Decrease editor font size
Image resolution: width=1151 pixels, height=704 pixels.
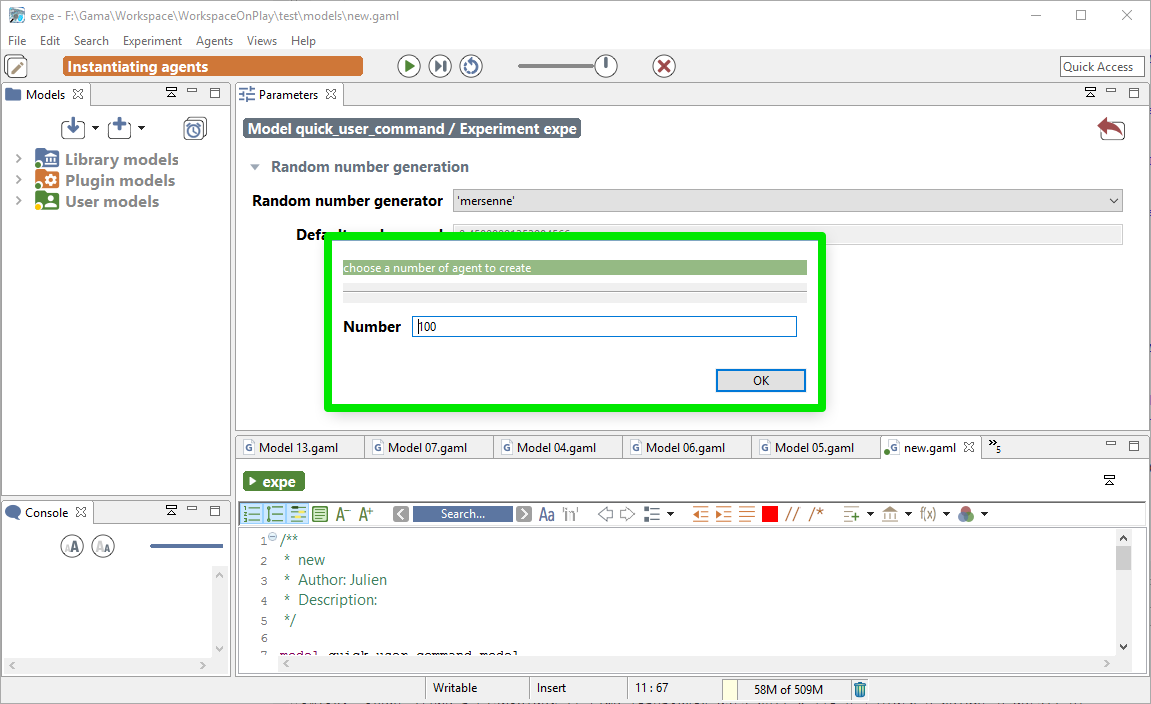click(343, 514)
